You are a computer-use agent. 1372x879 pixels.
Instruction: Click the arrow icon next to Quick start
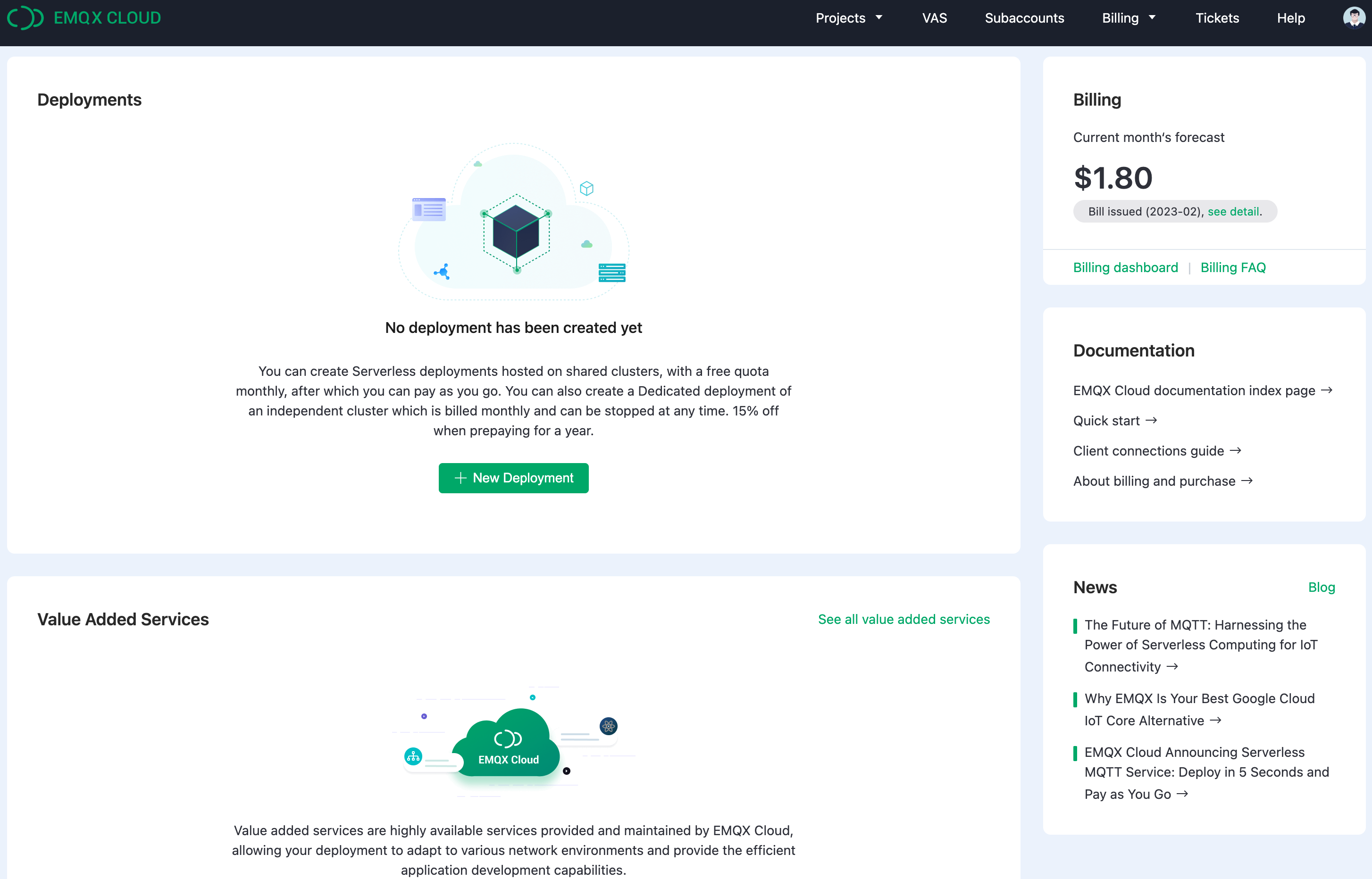(1151, 420)
